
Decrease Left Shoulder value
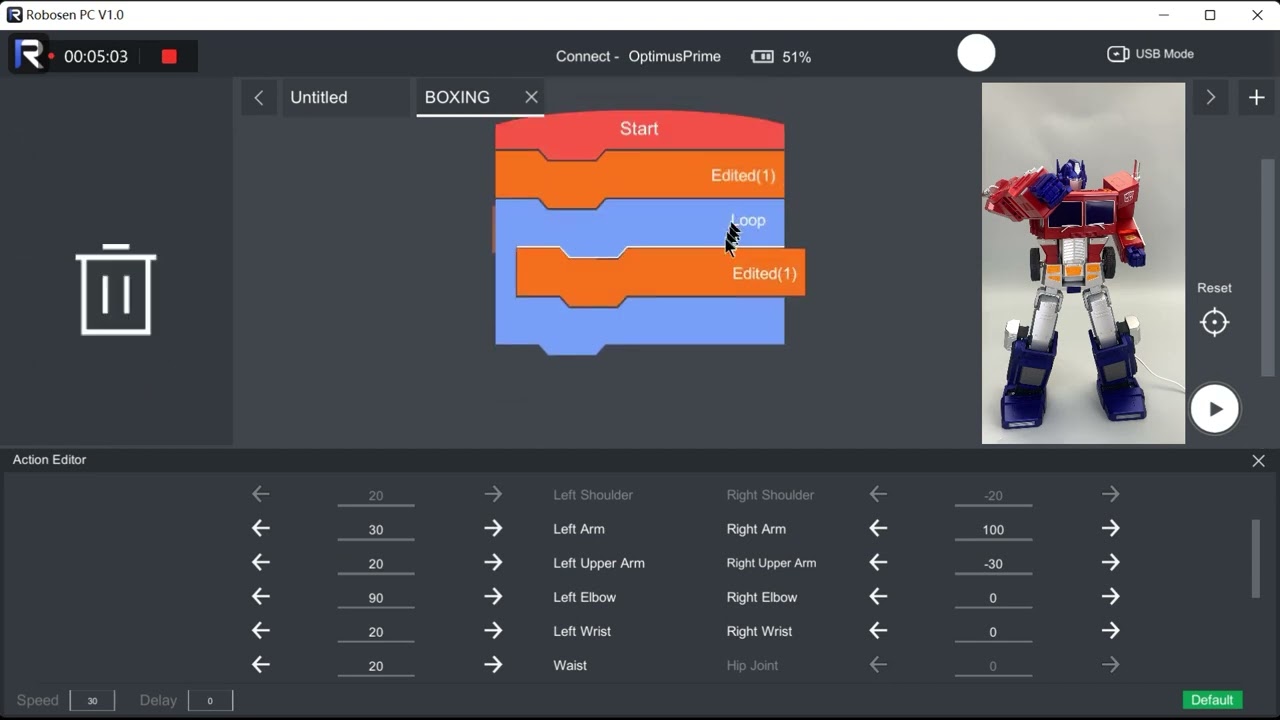pyautogui.click(x=261, y=495)
